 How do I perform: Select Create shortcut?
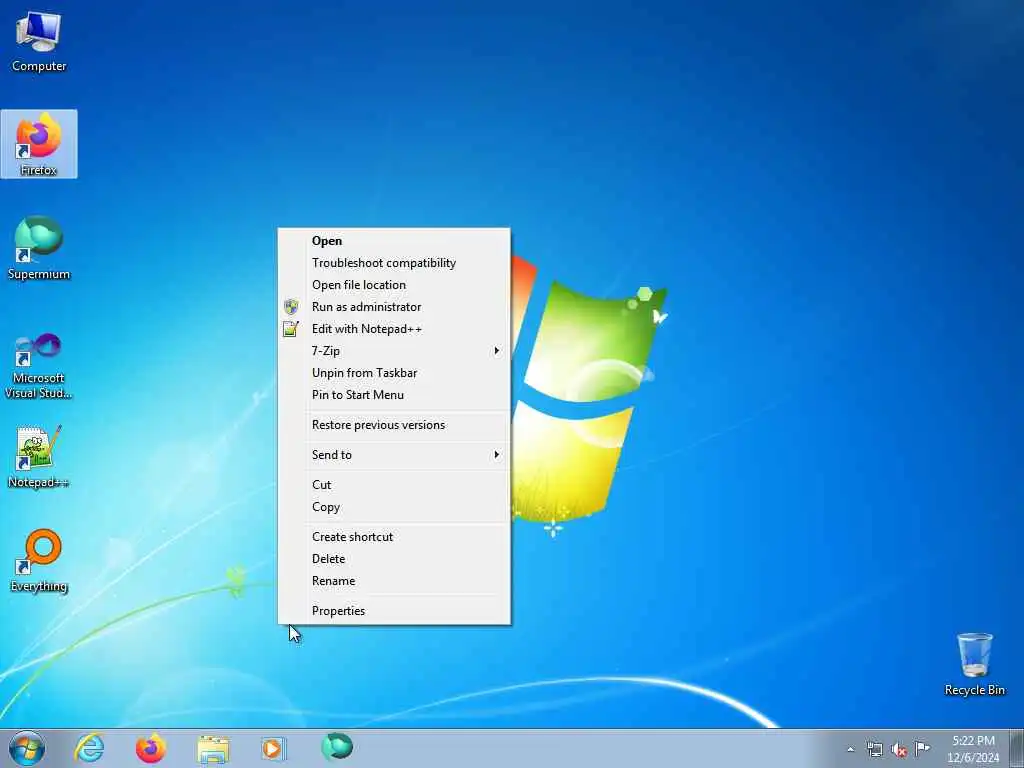[x=394, y=537]
